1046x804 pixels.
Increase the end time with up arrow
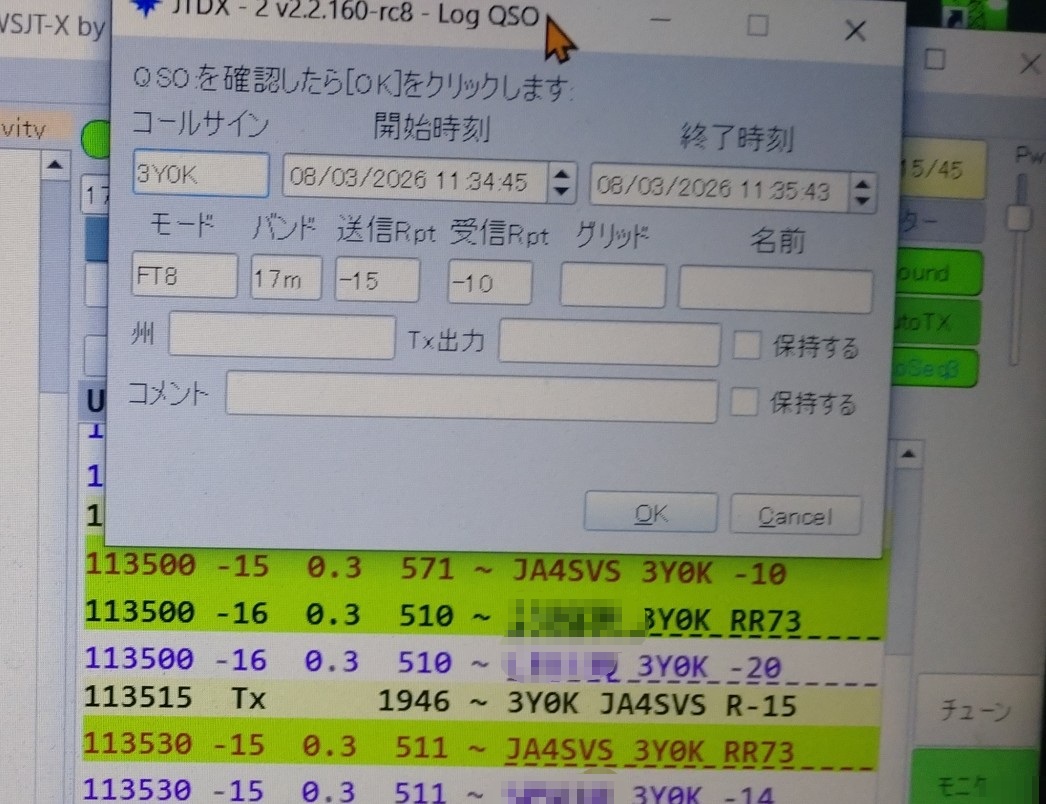863,183
